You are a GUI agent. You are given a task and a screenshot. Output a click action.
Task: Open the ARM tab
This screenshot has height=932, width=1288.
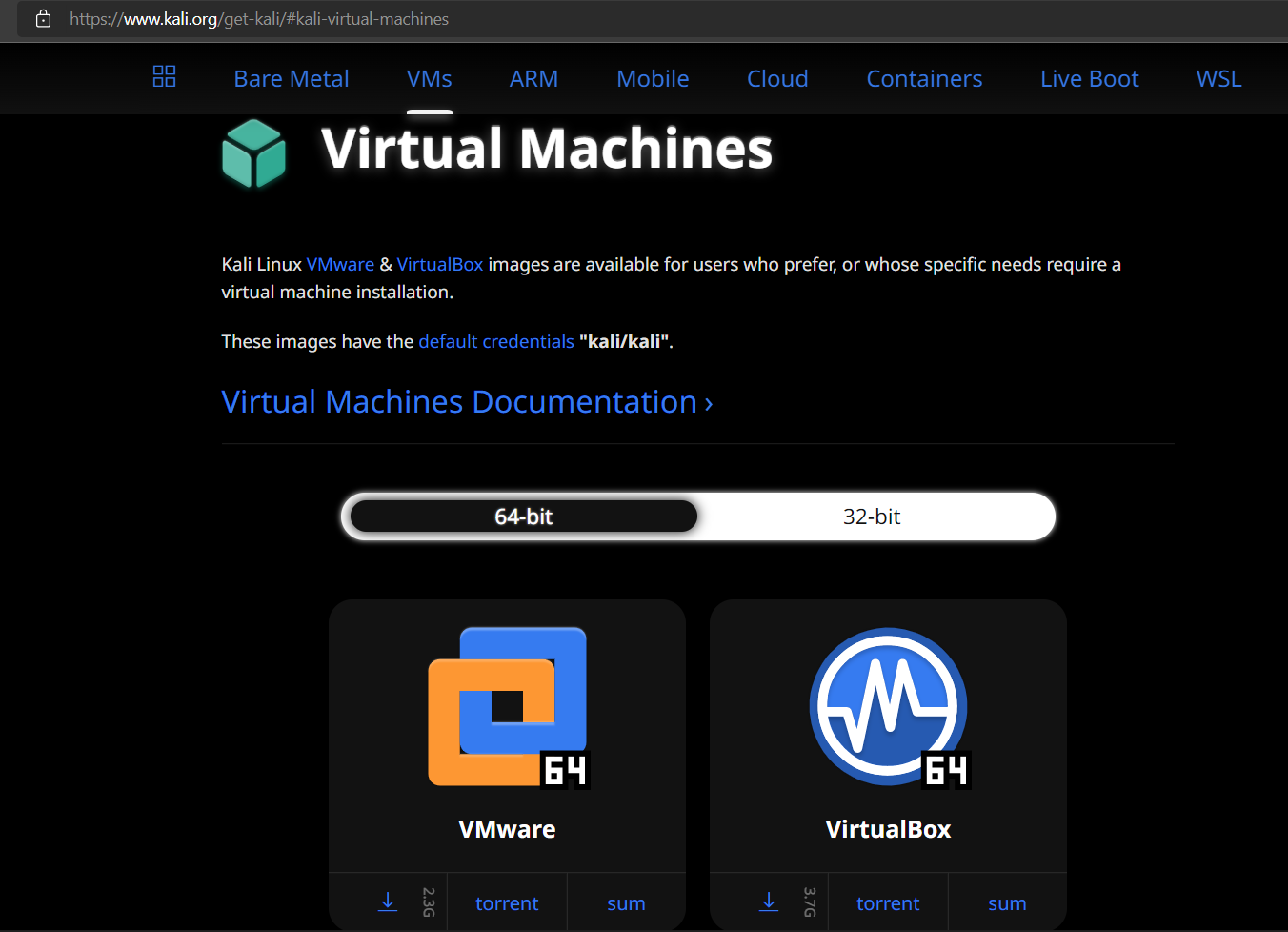click(534, 79)
